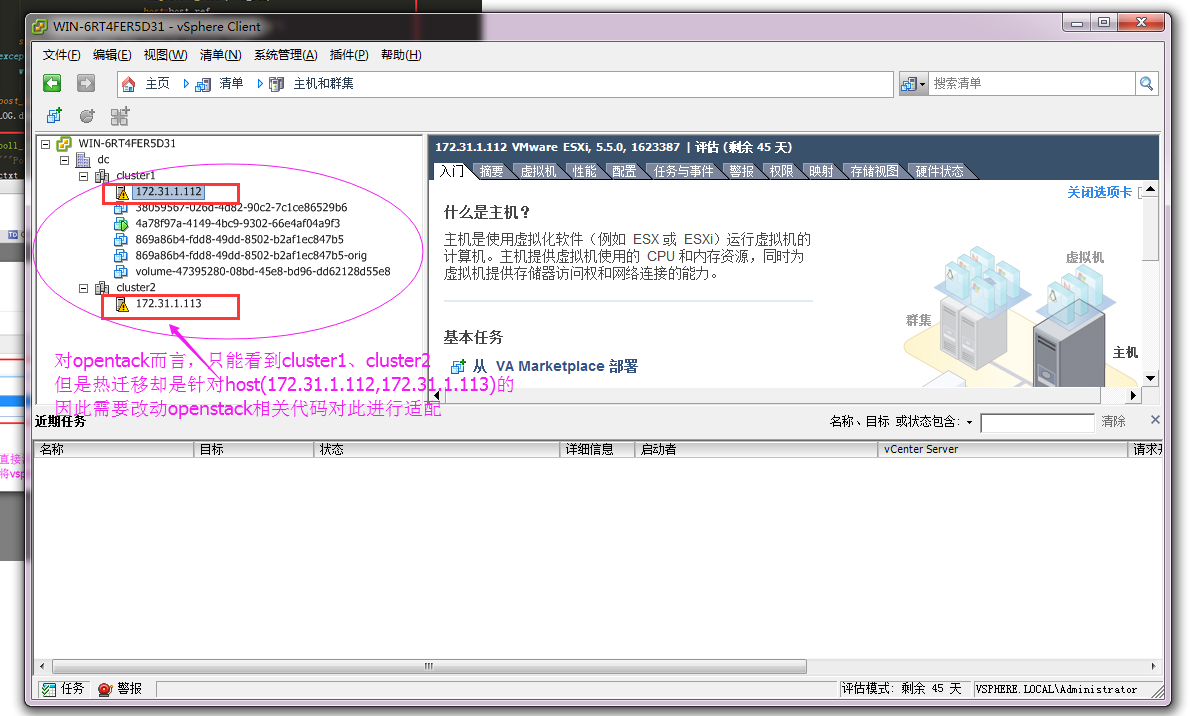Go back with the green back arrow
The image size is (1194, 716).
click(52, 83)
